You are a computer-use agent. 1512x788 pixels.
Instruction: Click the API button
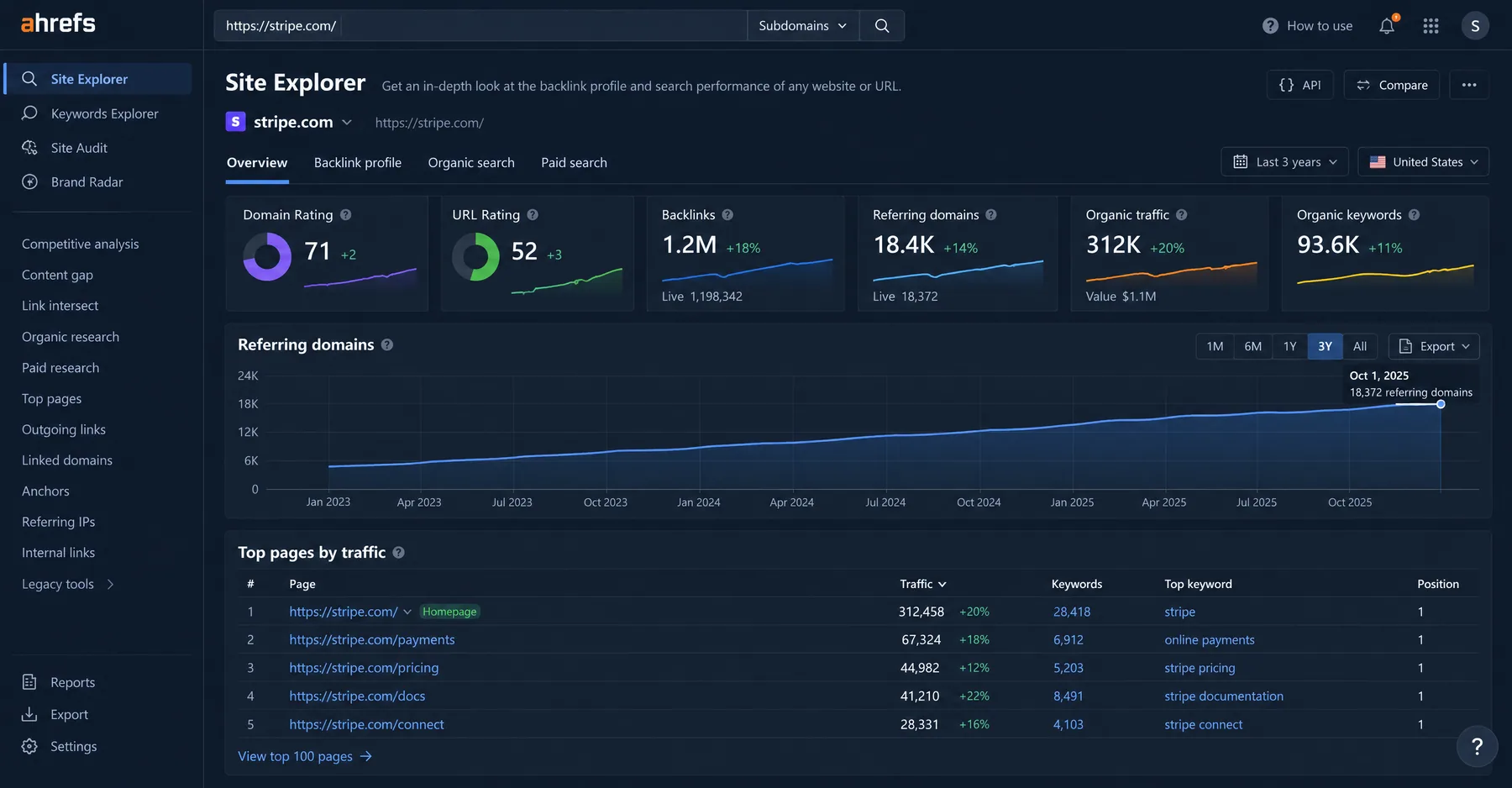(1299, 85)
